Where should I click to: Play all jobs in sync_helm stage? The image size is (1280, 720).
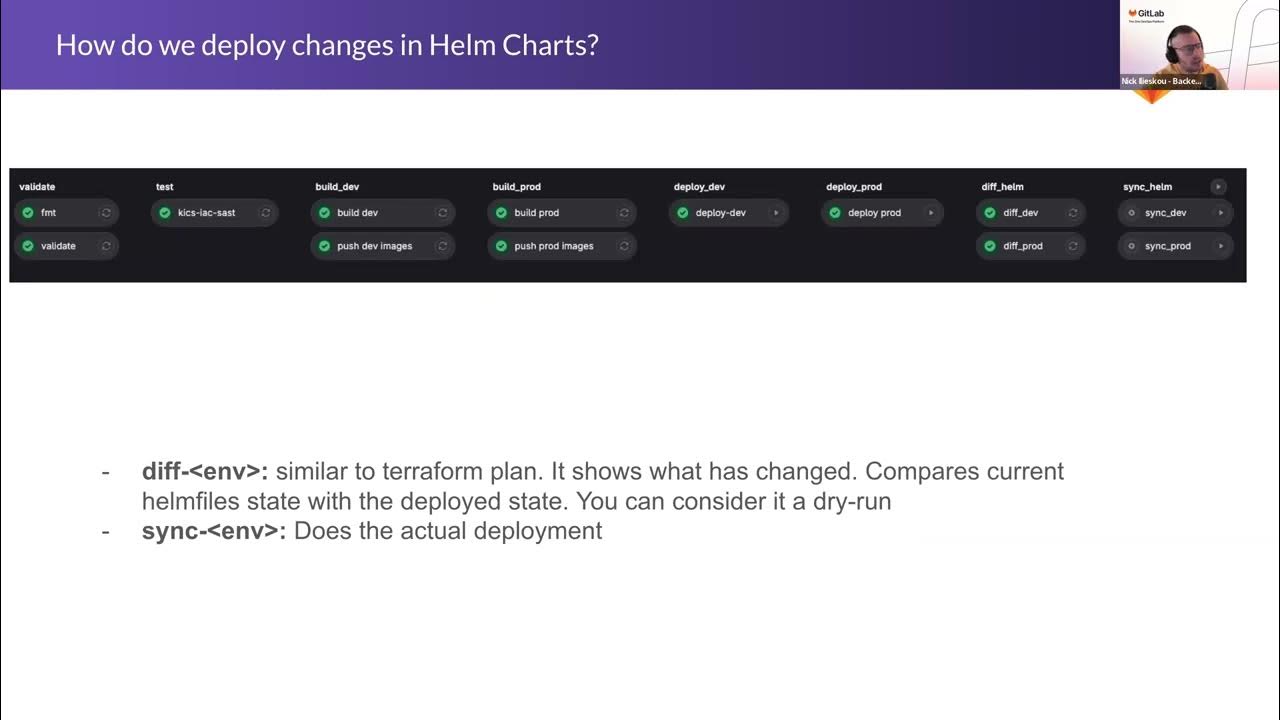[1217, 187]
